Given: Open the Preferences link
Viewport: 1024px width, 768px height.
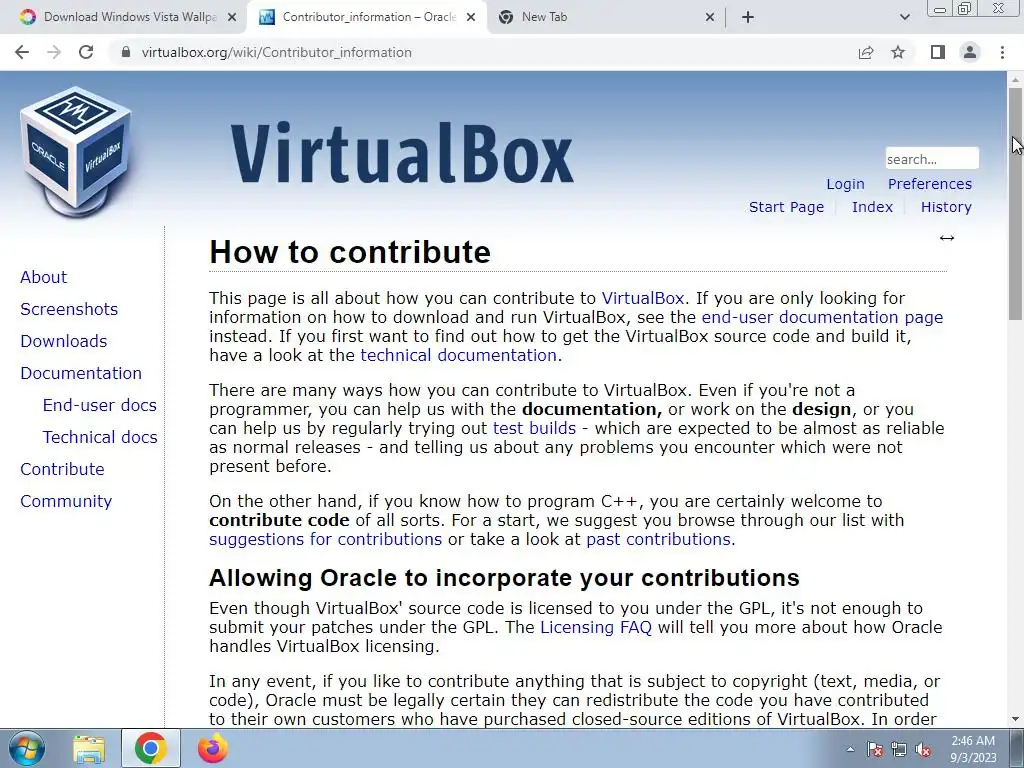Looking at the screenshot, I should point(929,184).
